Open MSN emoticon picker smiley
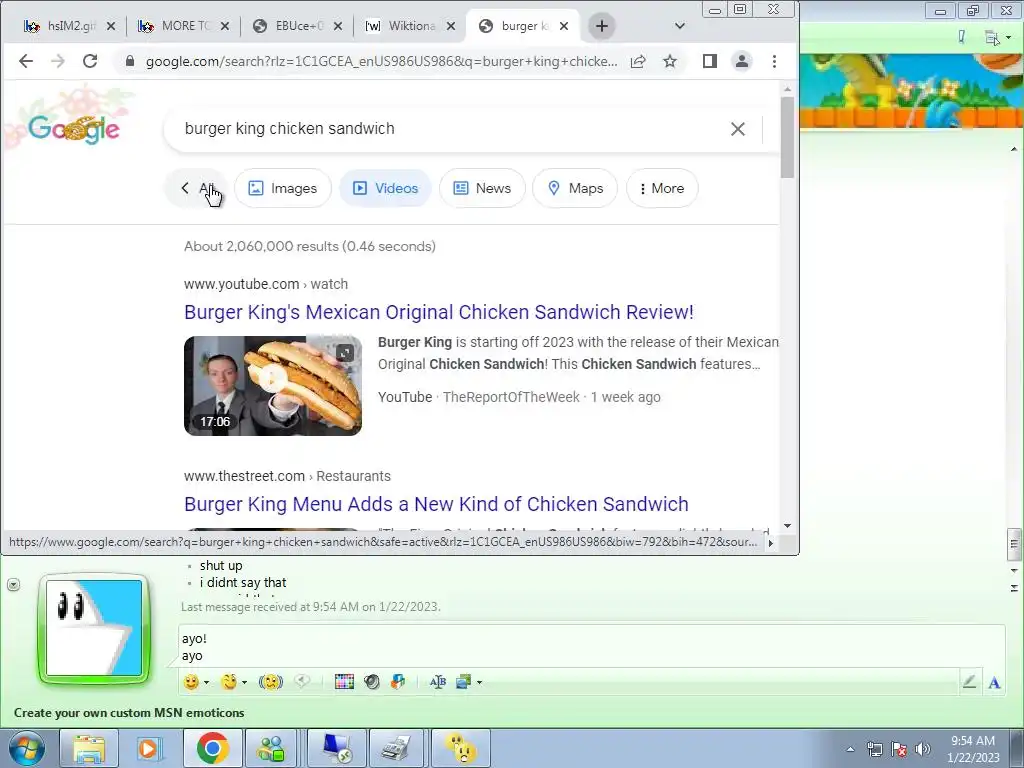This screenshot has height=768, width=1024. click(191, 682)
